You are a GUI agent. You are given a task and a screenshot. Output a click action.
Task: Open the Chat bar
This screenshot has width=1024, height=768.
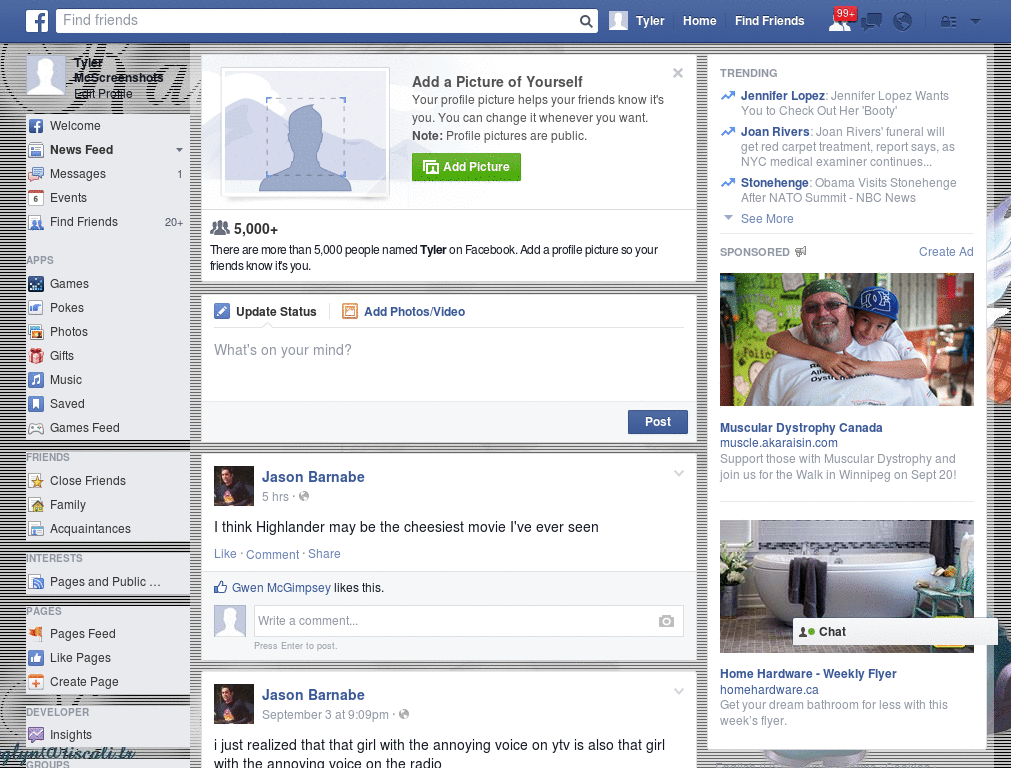coord(895,632)
